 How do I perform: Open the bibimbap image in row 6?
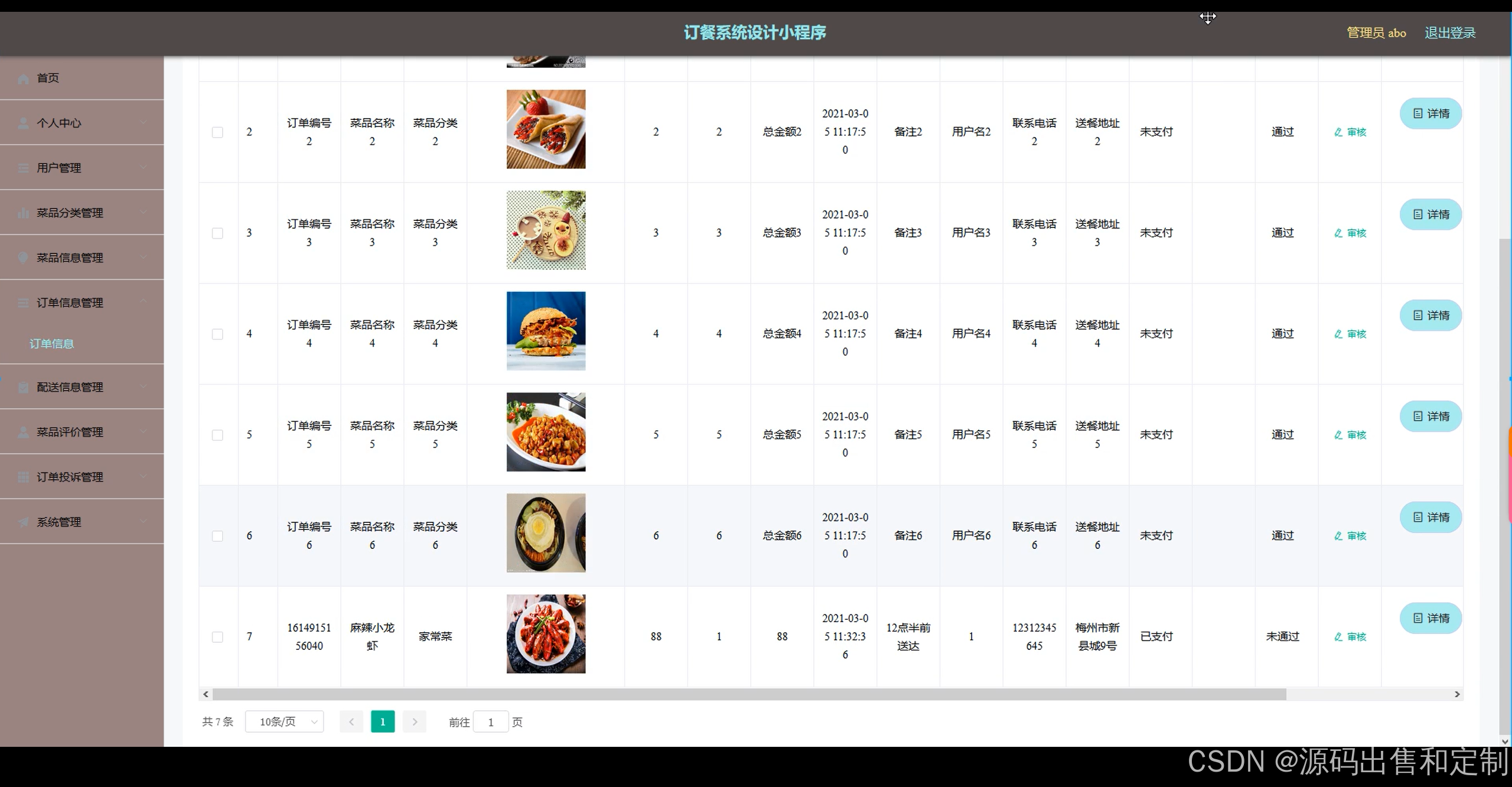click(546, 533)
